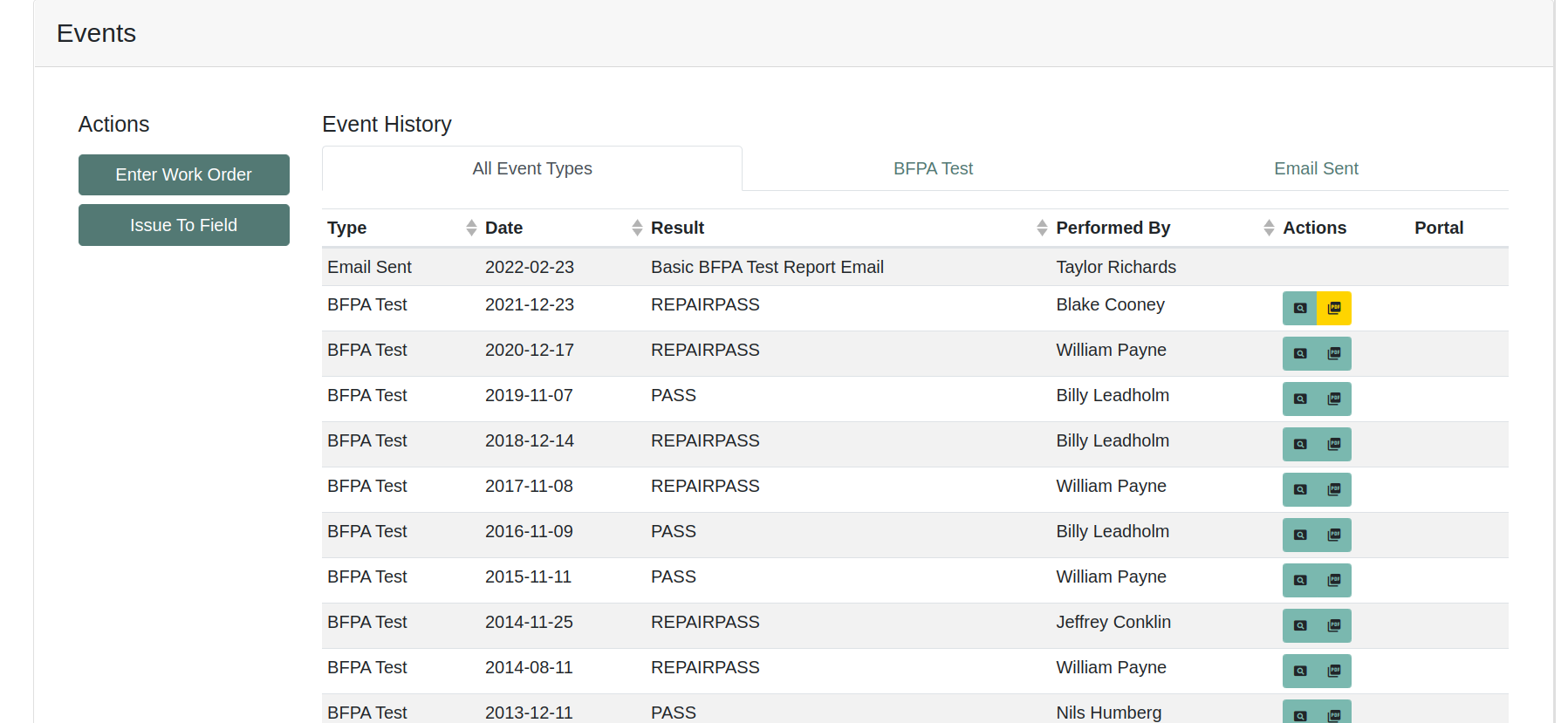Click the Issue To Field button

tap(184, 225)
